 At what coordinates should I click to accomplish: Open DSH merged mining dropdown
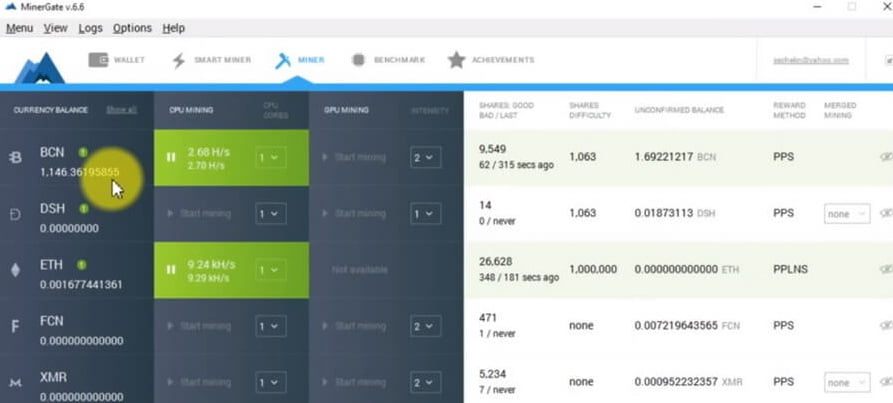[847, 213]
